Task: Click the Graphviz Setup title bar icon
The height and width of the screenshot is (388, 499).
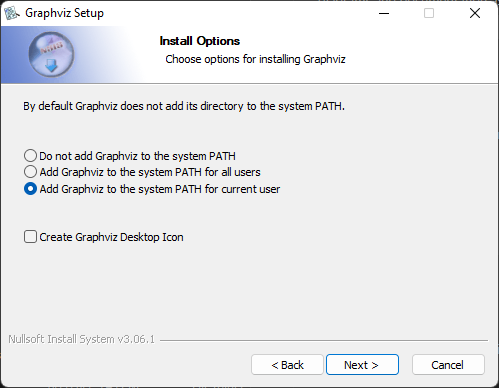Action: click(x=12, y=13)
